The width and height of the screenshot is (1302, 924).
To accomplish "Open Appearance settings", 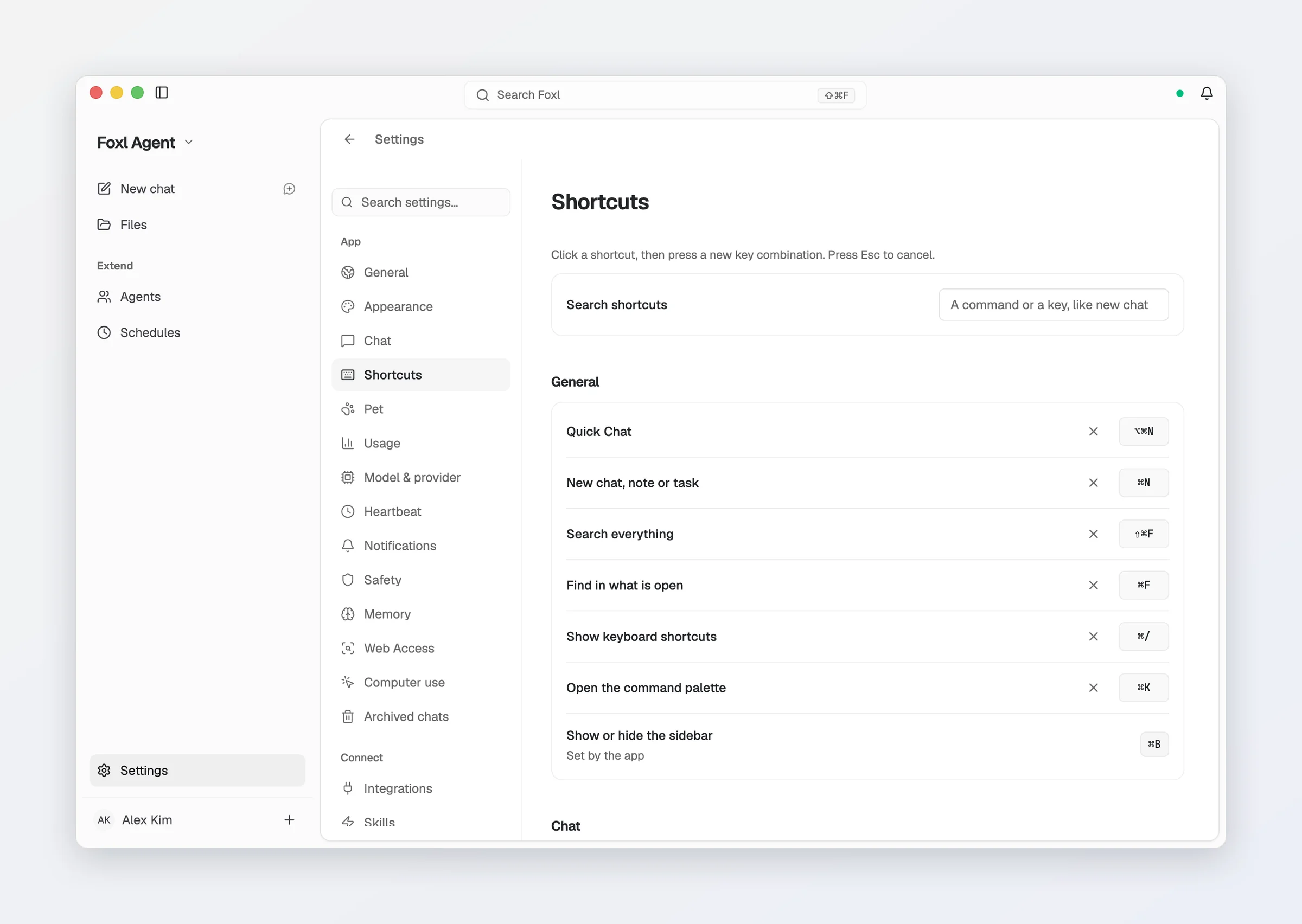I will pos(420,307).
